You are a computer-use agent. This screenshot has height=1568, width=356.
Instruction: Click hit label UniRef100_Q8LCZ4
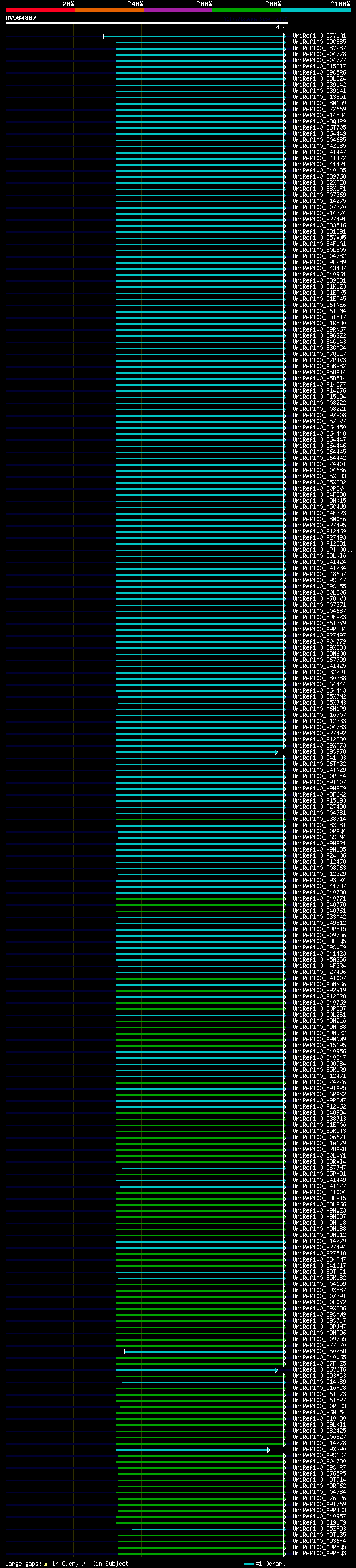point(319,78)
